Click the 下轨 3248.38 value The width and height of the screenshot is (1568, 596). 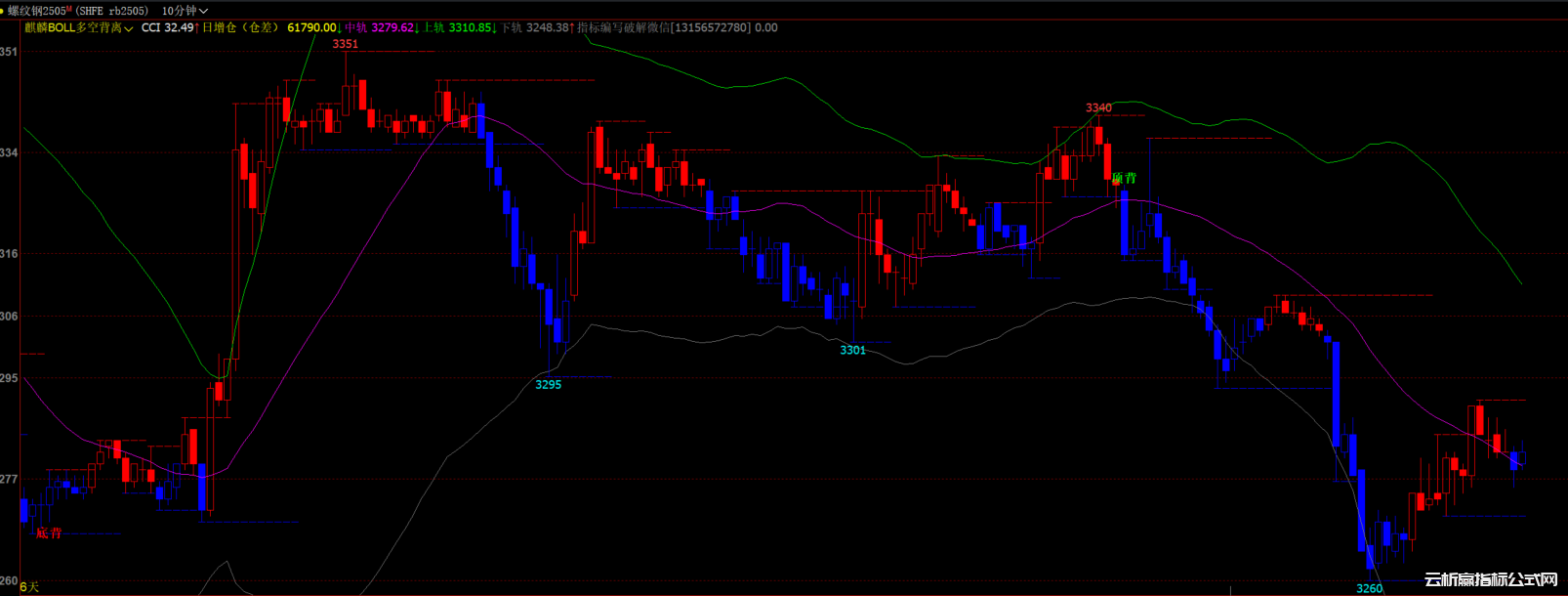click(x=535, y=27)
